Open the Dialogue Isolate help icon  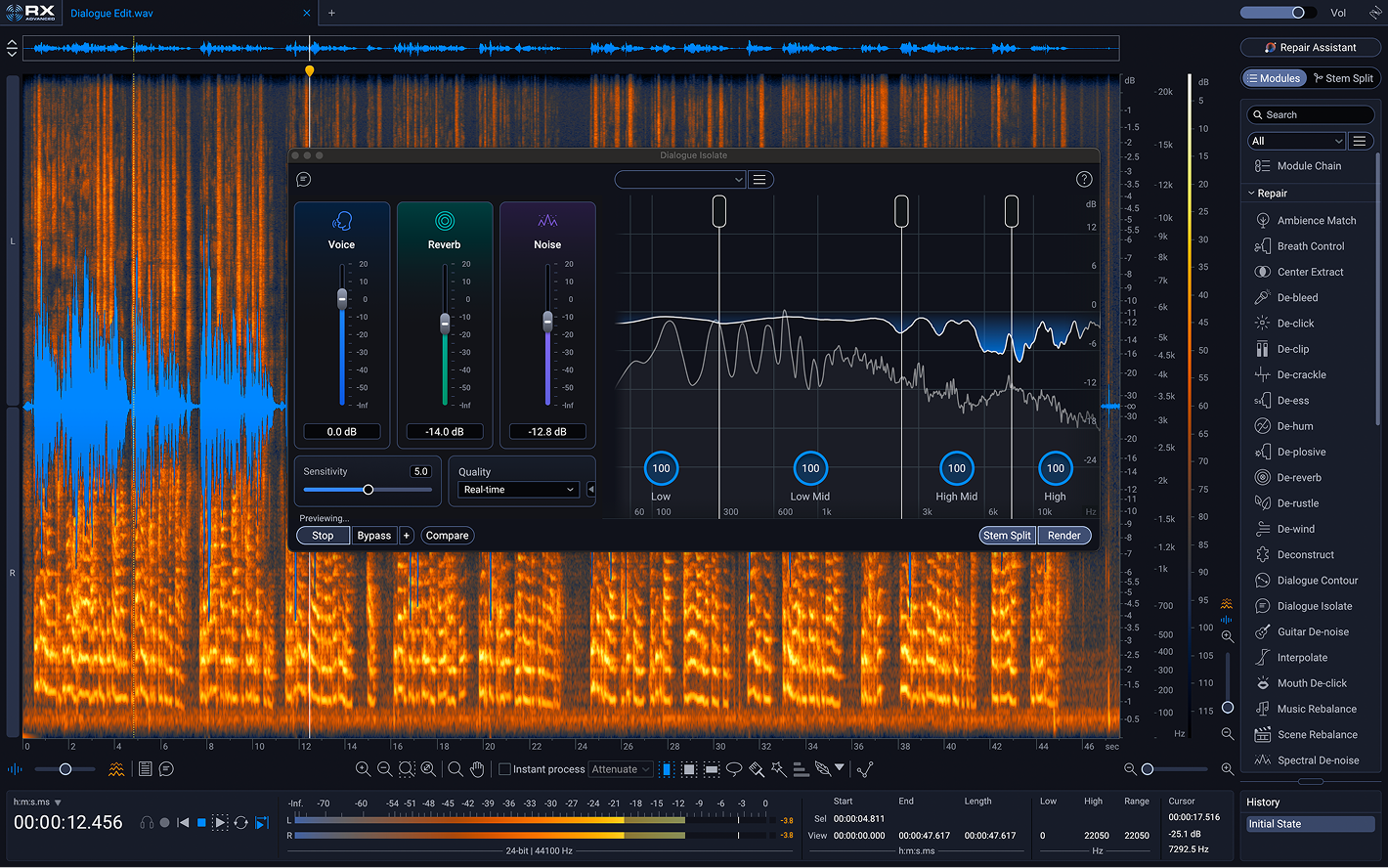pyautogui.click(x=1083, y=179)
